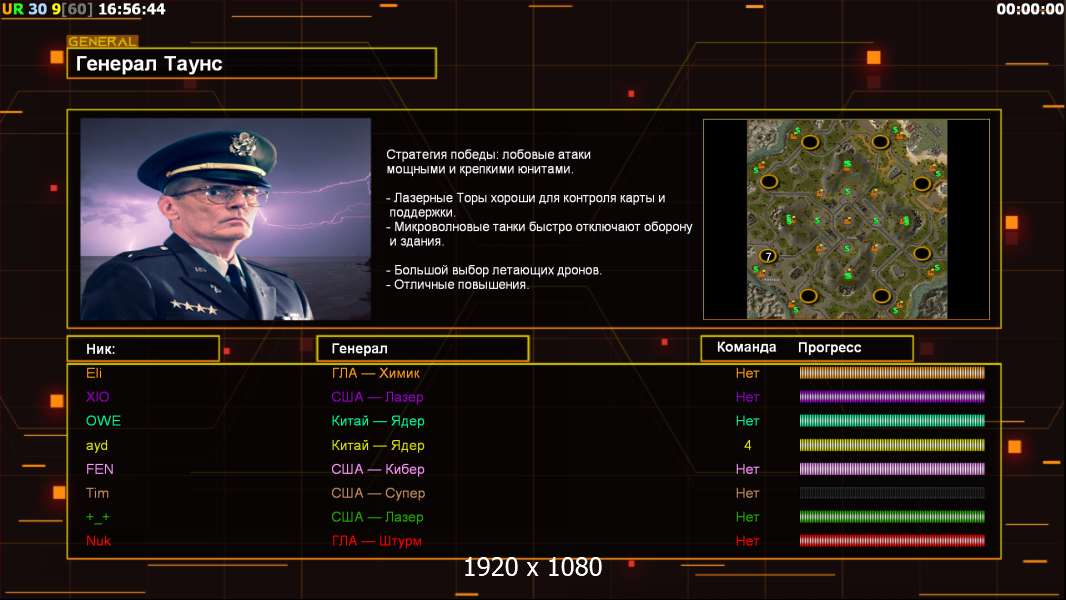The image size is (1066, 600).
Task: Click the GENERAL label tag
Action: (x=103, y=41)
